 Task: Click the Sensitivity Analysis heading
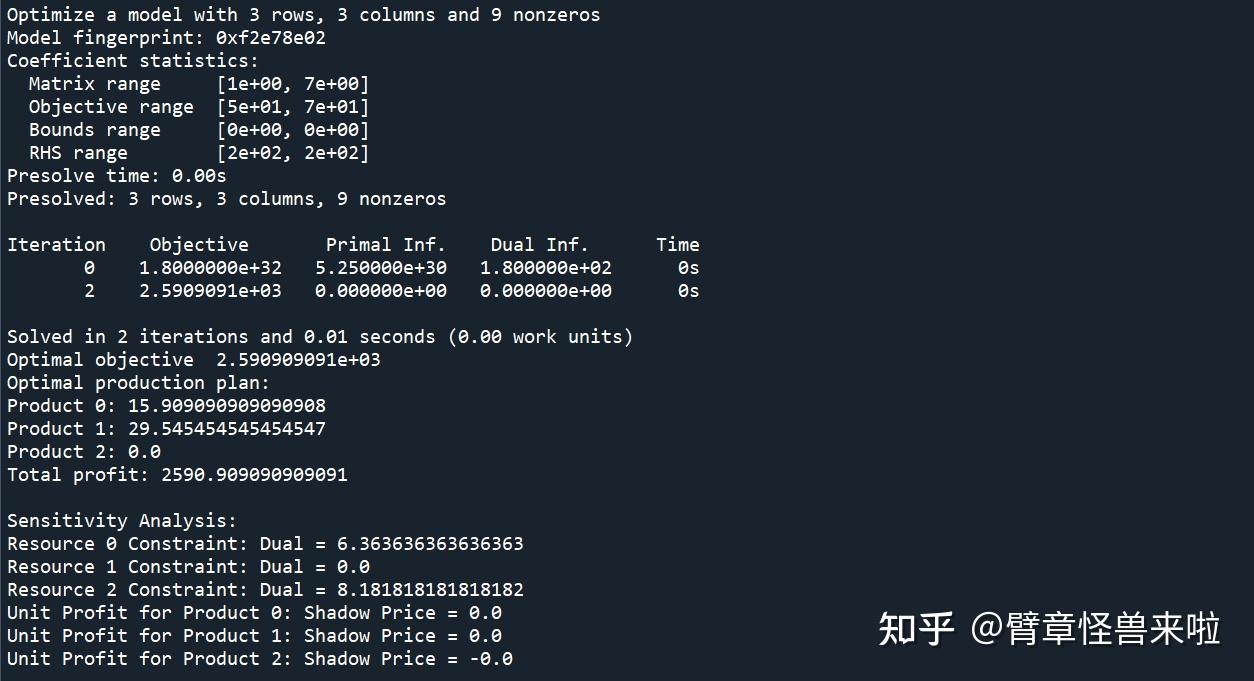122,521
